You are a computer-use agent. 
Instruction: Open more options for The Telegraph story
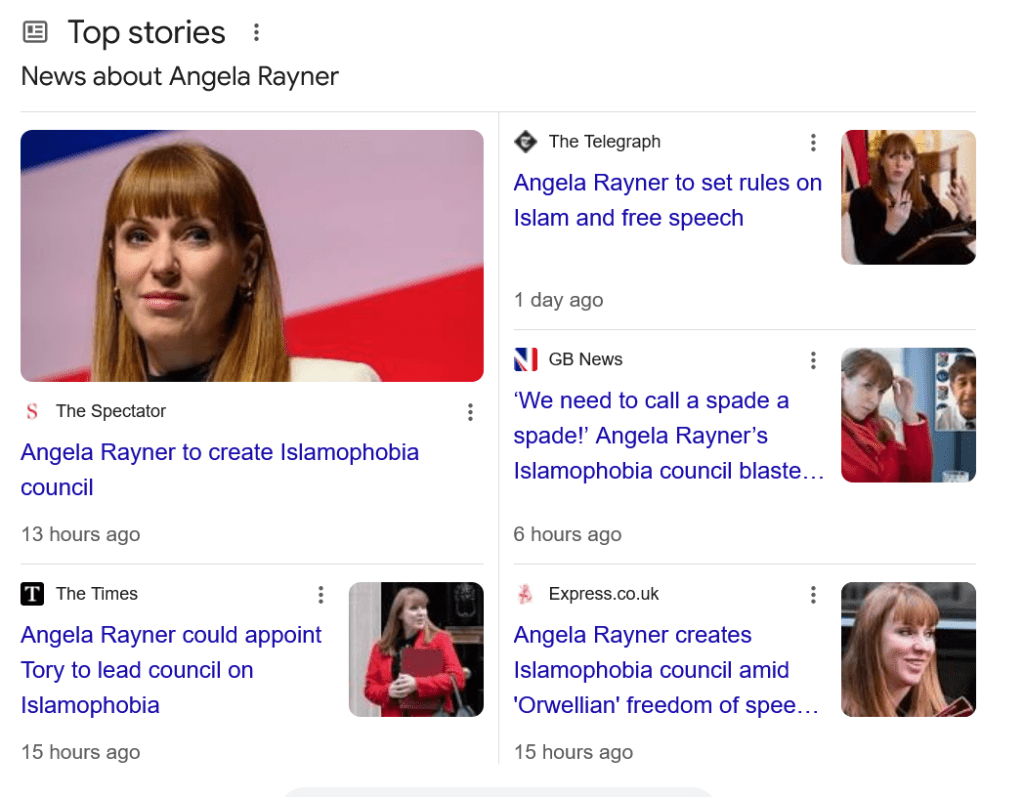[x=813, y=143]
